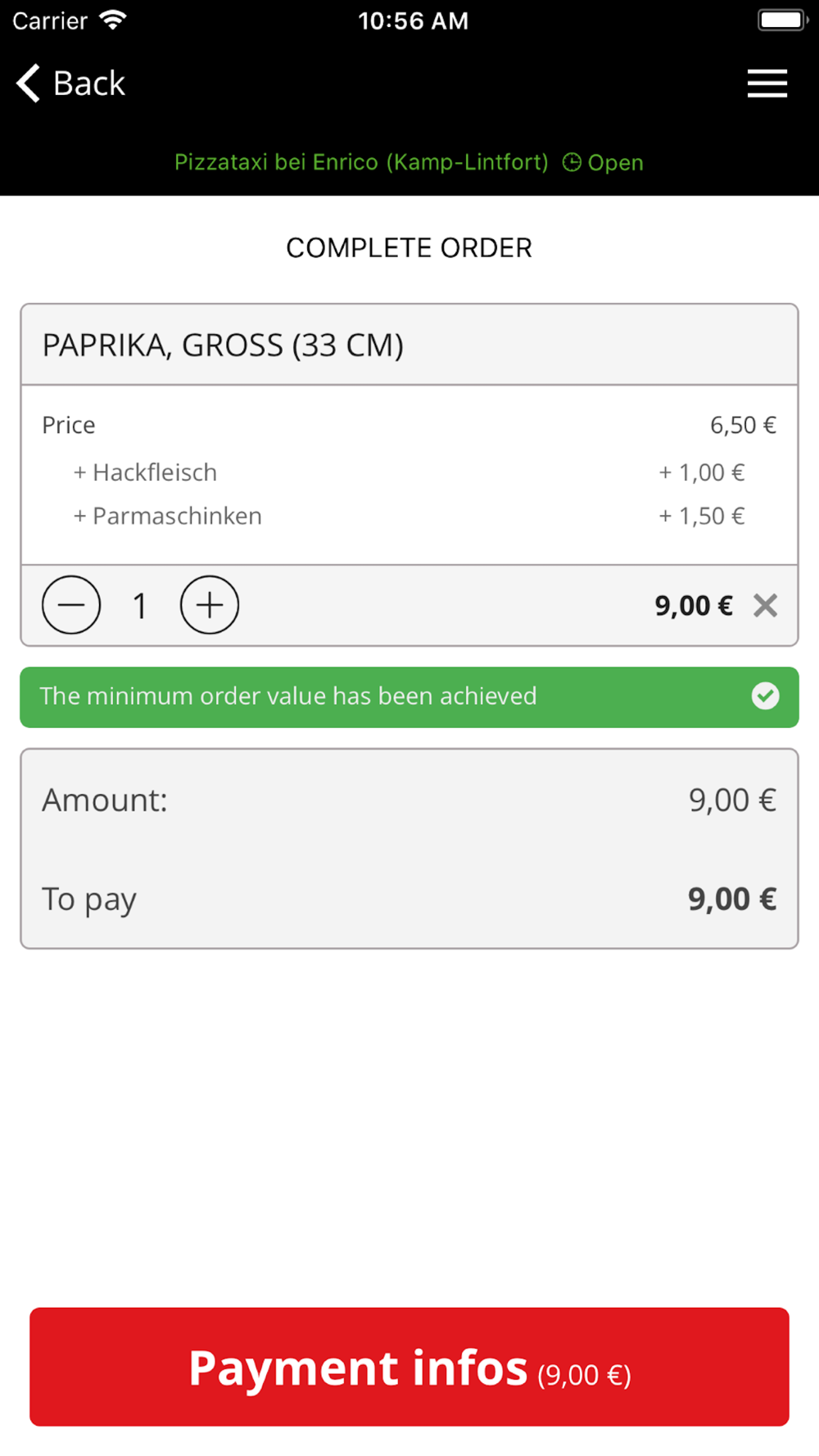Tap the green checkmark icon
This screenshot has width=819, height=1456.
tap(765, 696)
